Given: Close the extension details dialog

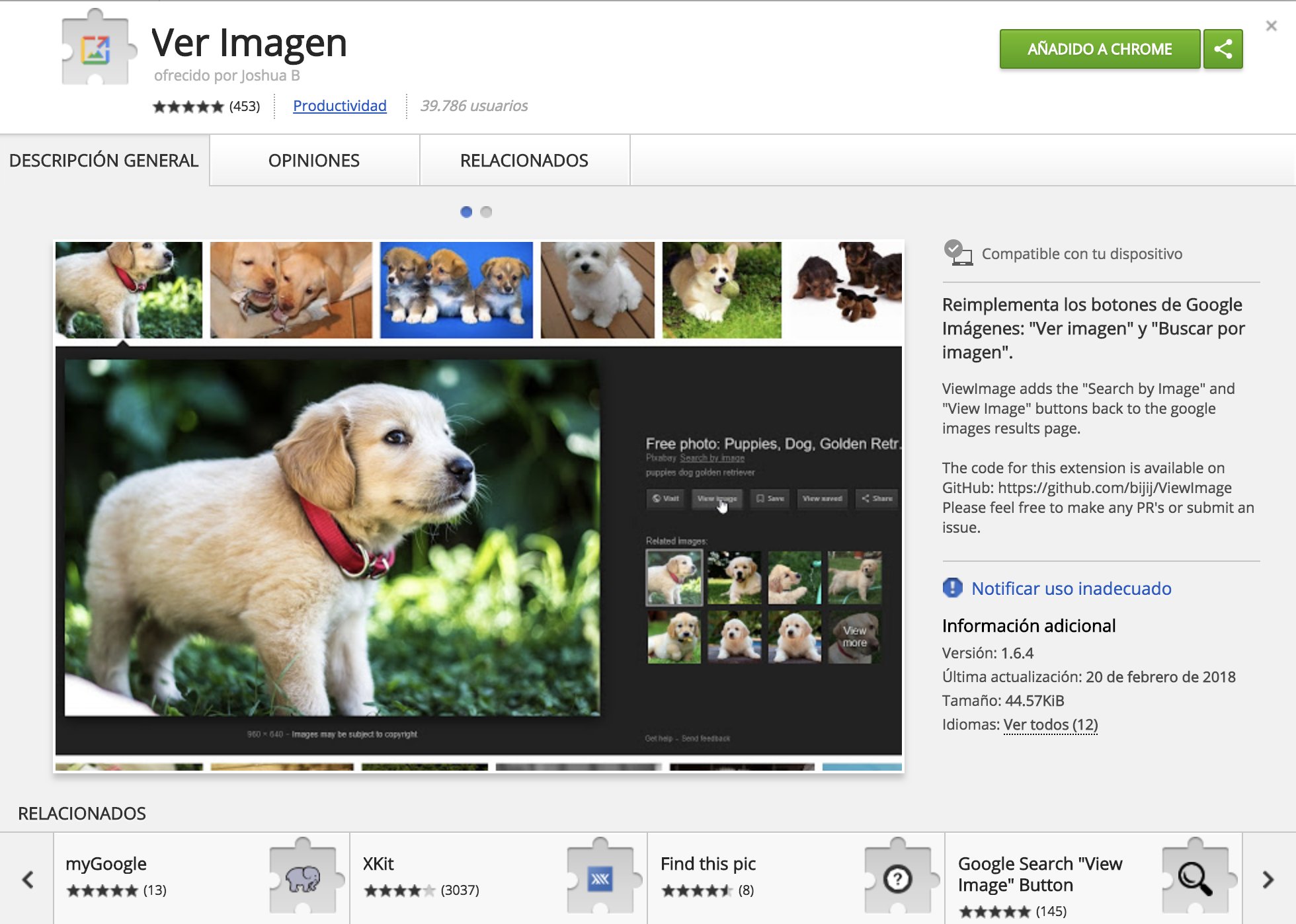Looking at the screenshot, I should (1271, 26).
